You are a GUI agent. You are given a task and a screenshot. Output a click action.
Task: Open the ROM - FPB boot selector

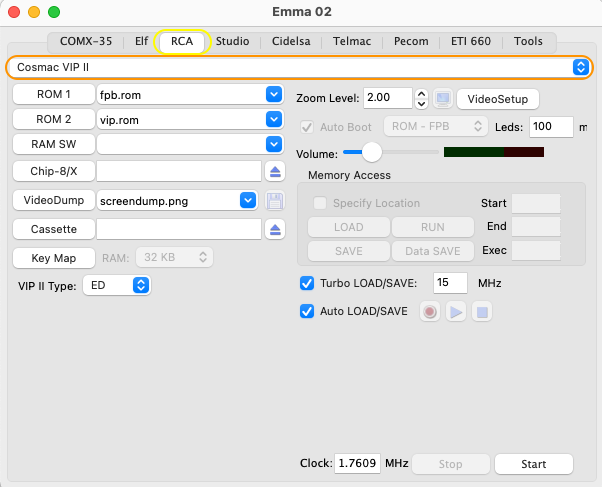click(436, 126)
